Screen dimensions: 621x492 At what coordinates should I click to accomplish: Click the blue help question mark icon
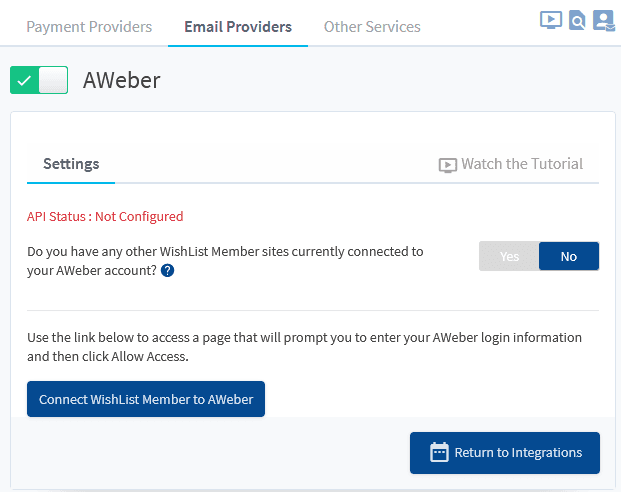pyautogui.click(x=168, y=270)
